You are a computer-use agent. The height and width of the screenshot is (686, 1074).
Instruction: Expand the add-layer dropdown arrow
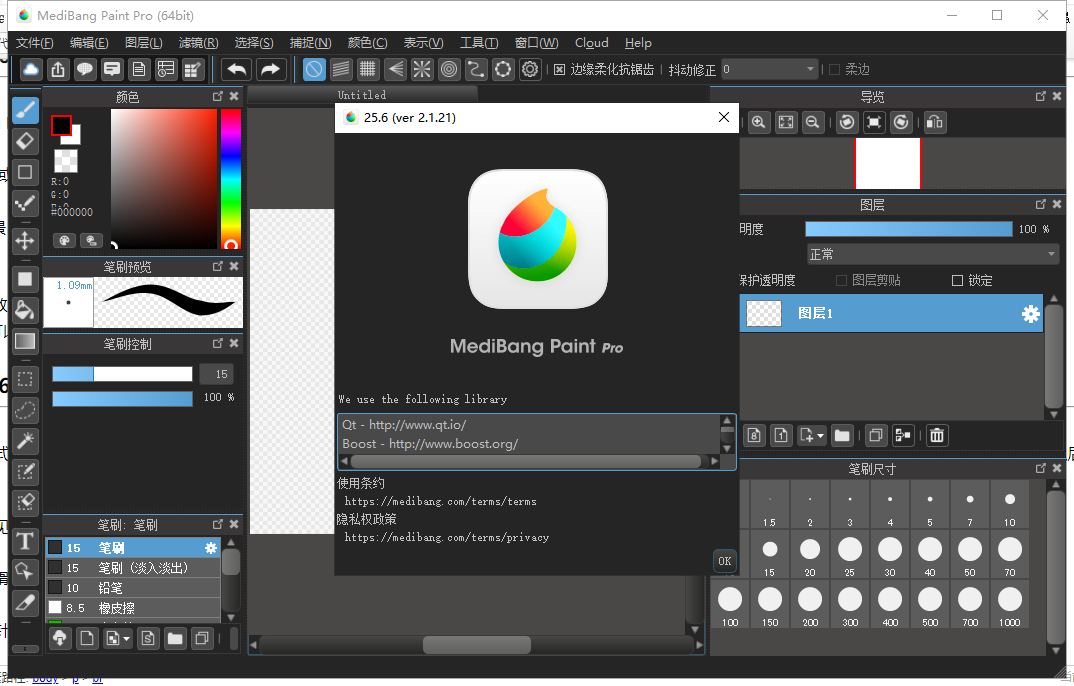(820, 435)
